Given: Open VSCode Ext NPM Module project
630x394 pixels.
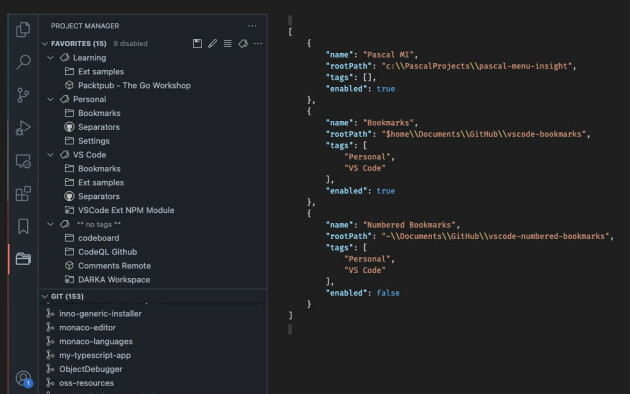Looking at the screenshot, I should [126, 210].
